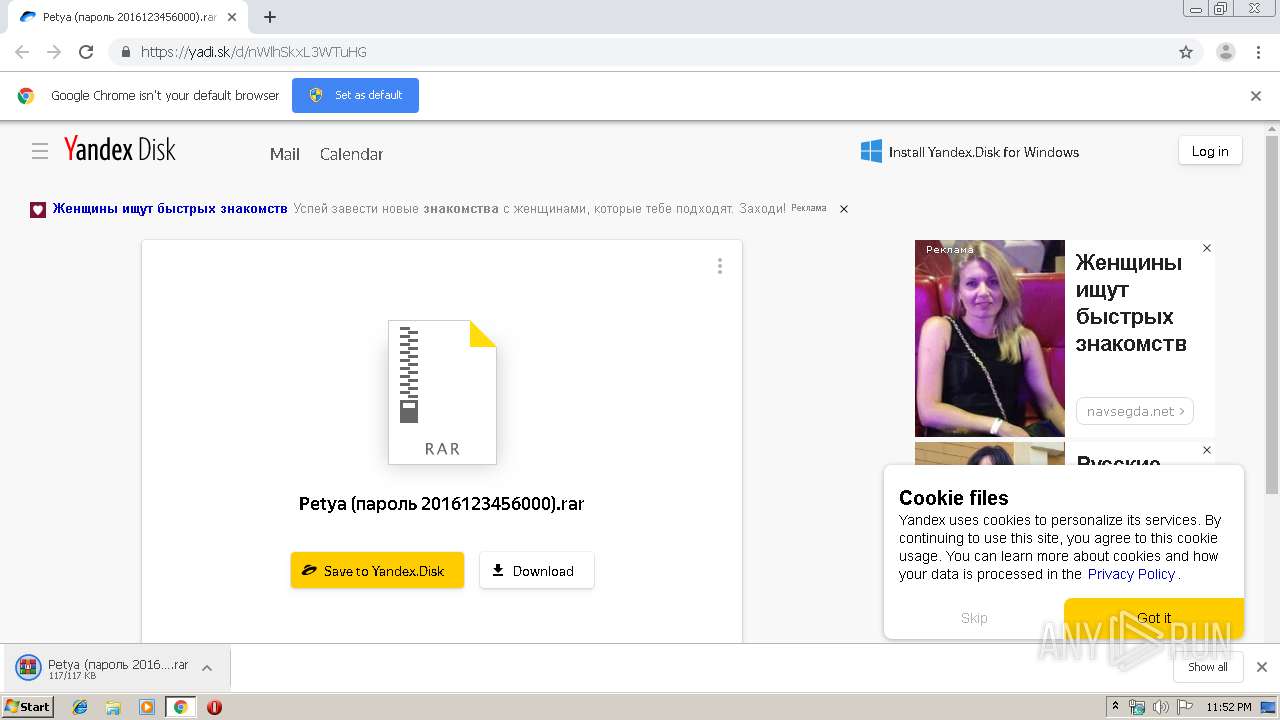Open the Chrome three-dot menu

pos(1258,52)
